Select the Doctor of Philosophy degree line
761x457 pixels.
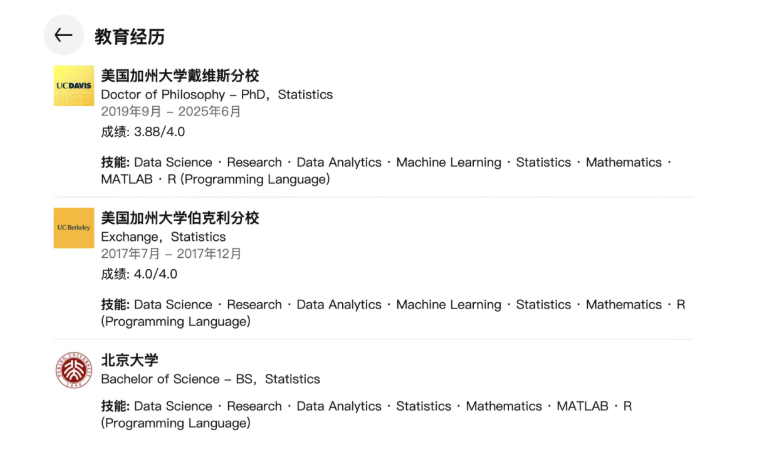pyautogui.click(x=217, y=95)
